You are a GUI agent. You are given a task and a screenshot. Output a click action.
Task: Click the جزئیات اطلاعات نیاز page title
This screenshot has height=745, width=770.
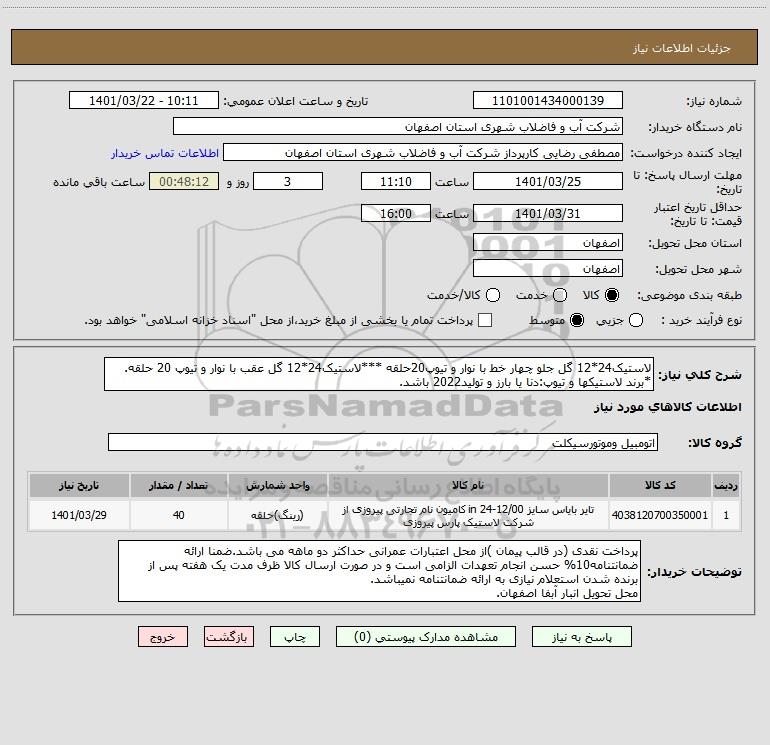(681, 48)
